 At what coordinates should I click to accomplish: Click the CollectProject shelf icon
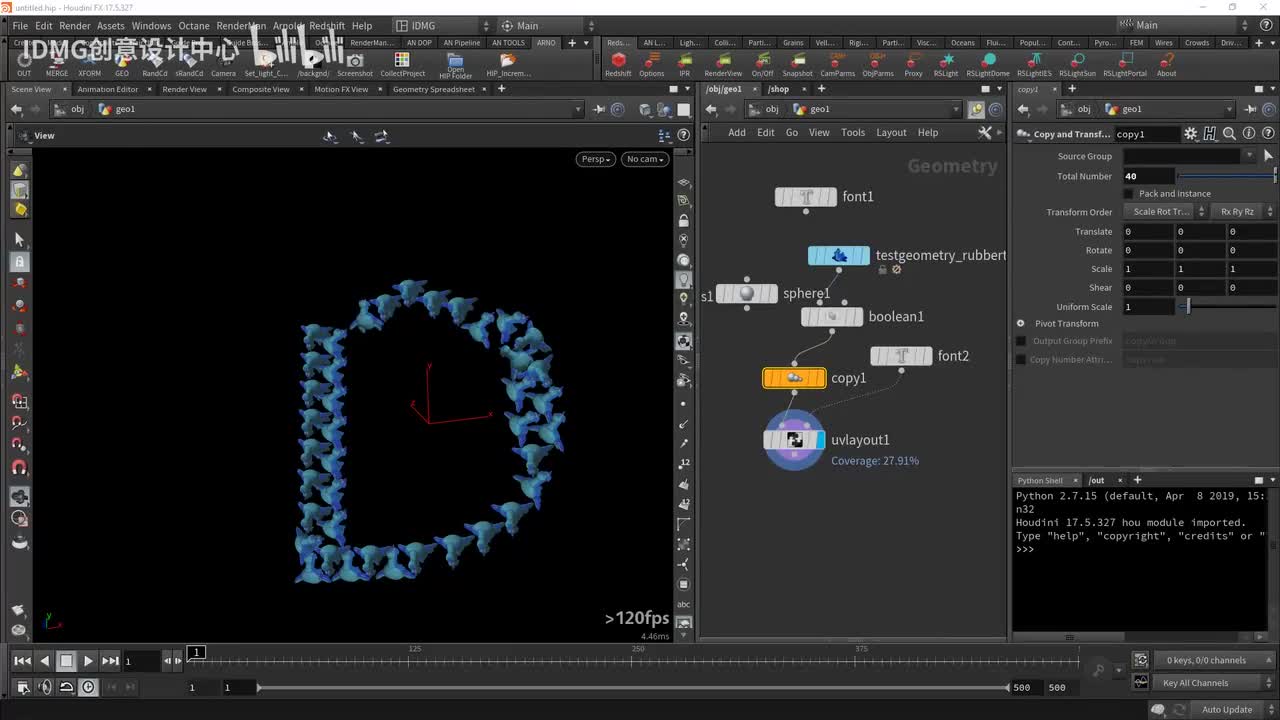click(402, 61)
